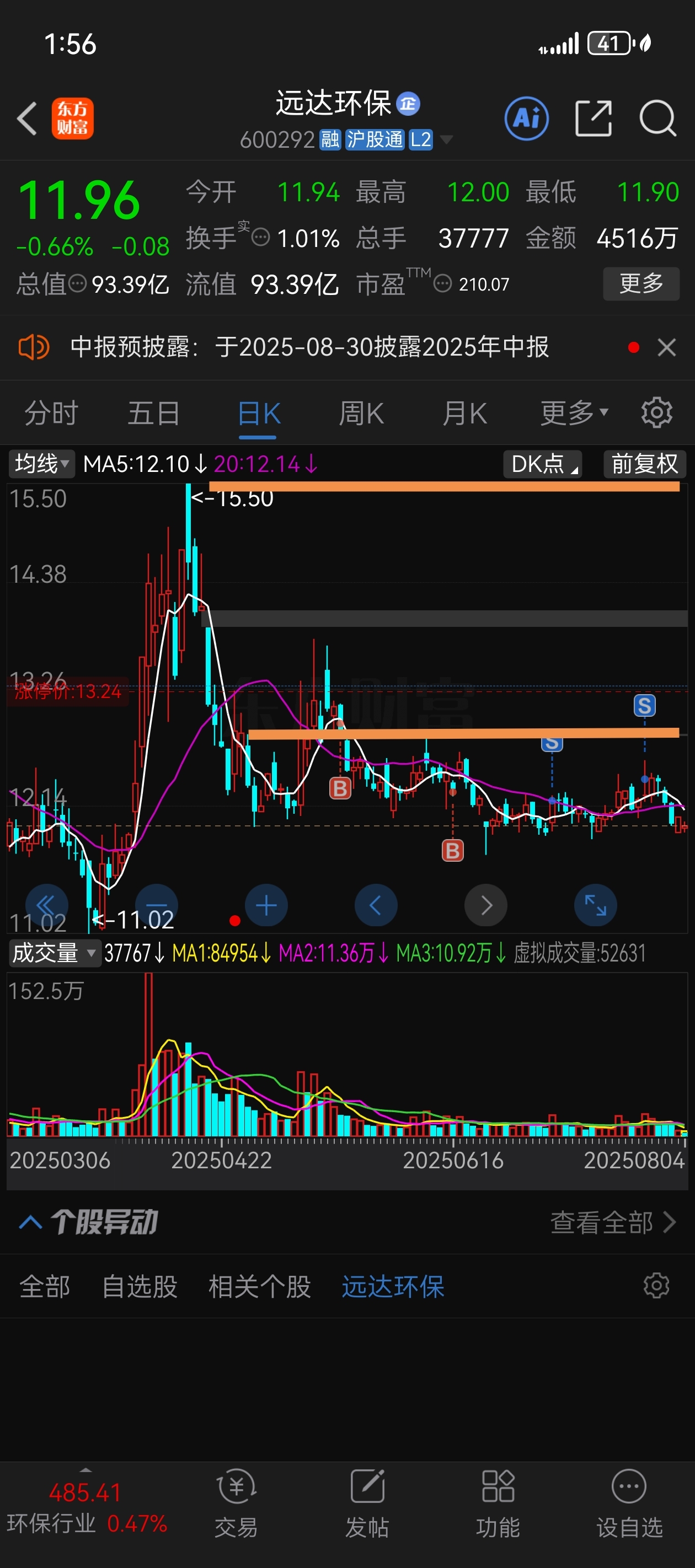Open 更多 quote details button
The height and width of the screenshot is (1568, 695).
(641, 283)
